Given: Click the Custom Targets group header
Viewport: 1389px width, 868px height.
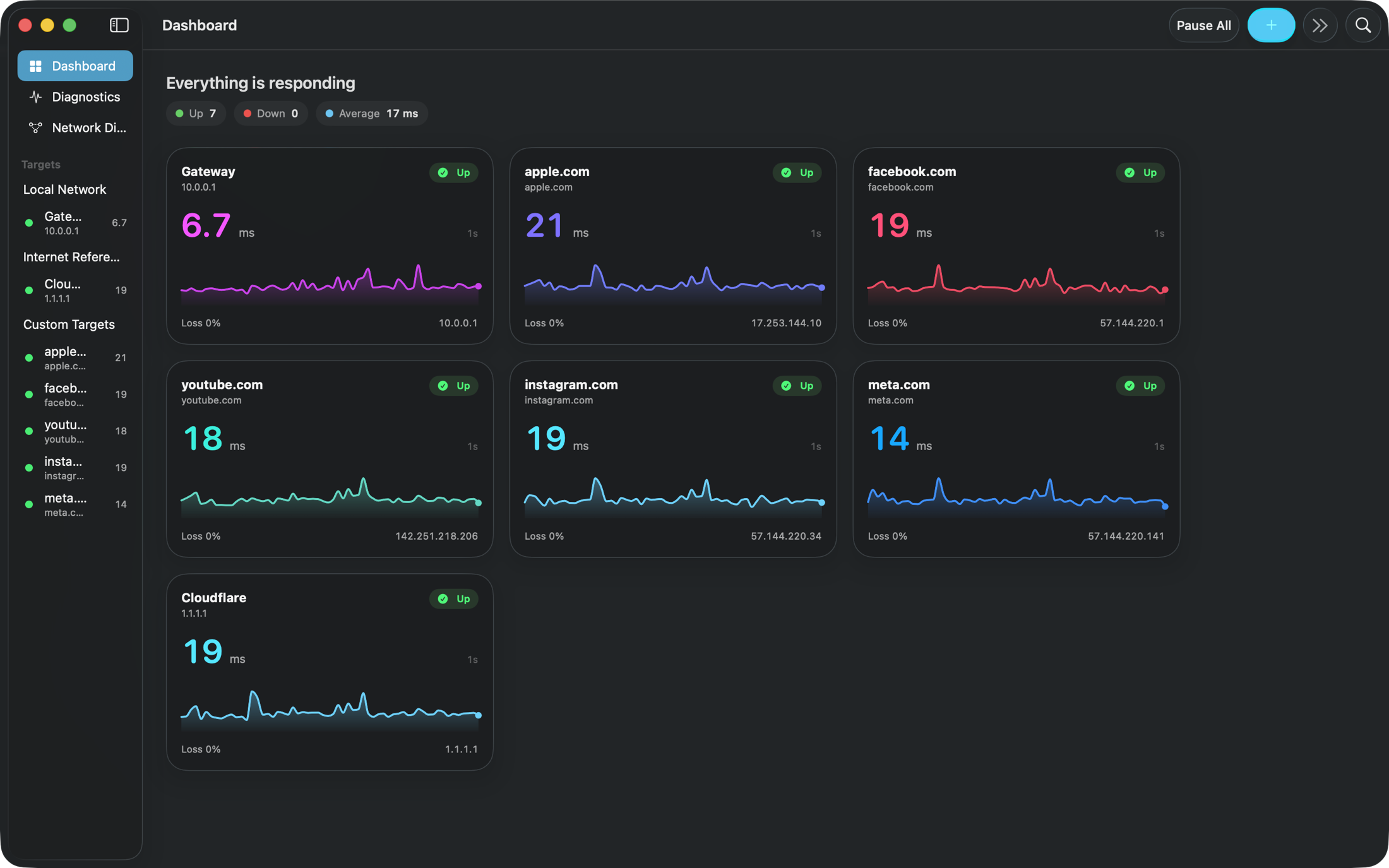Looking at the screenshot, I should pos(69,324).
